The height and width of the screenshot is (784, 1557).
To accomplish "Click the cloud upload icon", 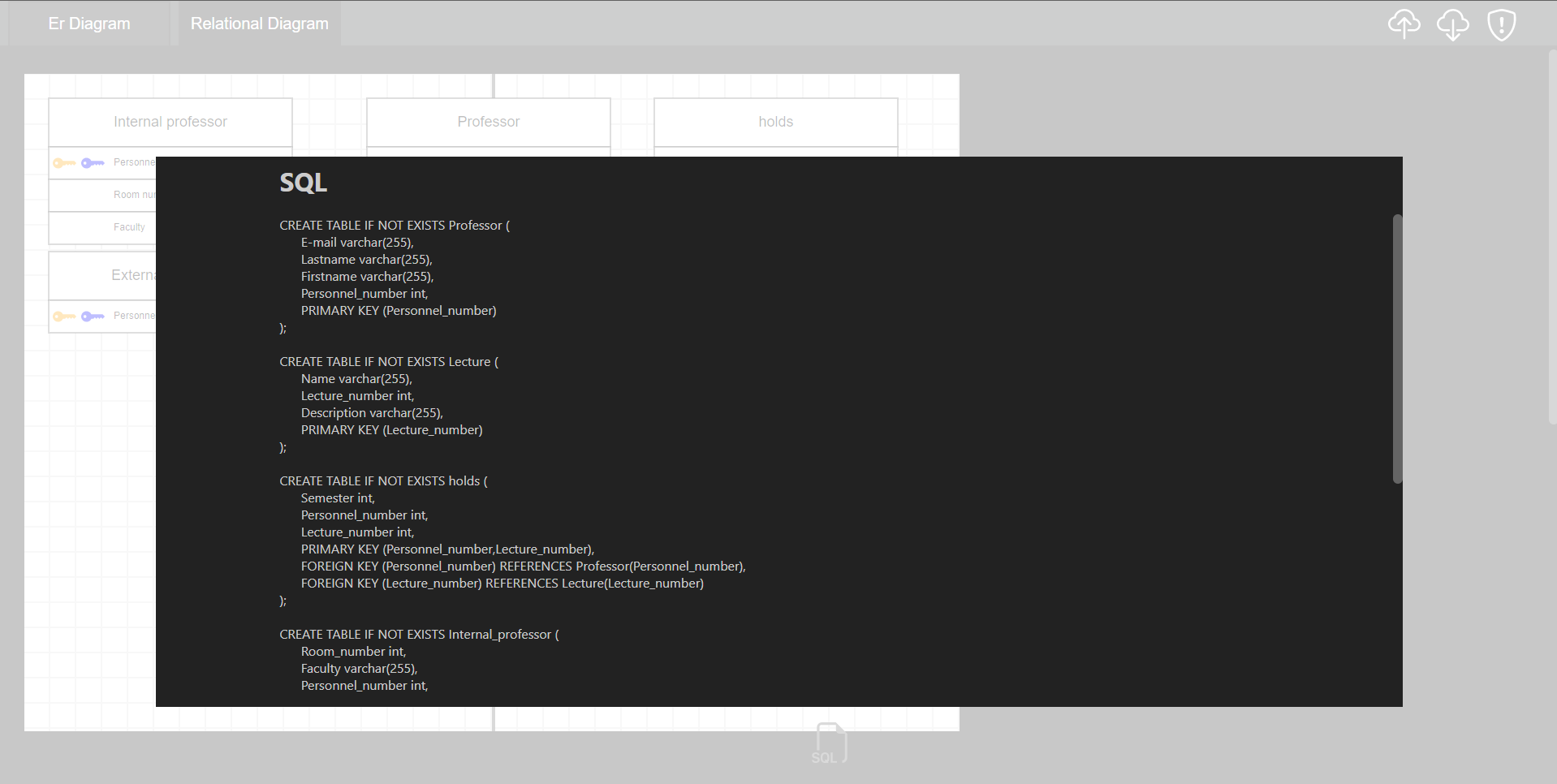I will 1404,24.
